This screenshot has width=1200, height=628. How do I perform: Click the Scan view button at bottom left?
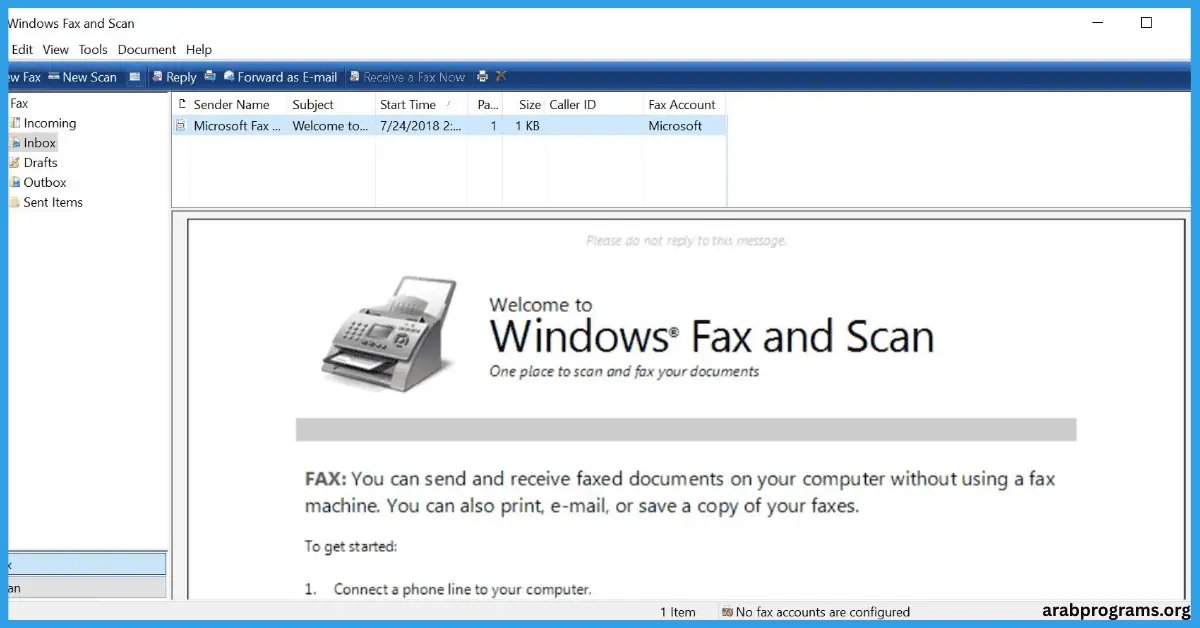[87, 588]
